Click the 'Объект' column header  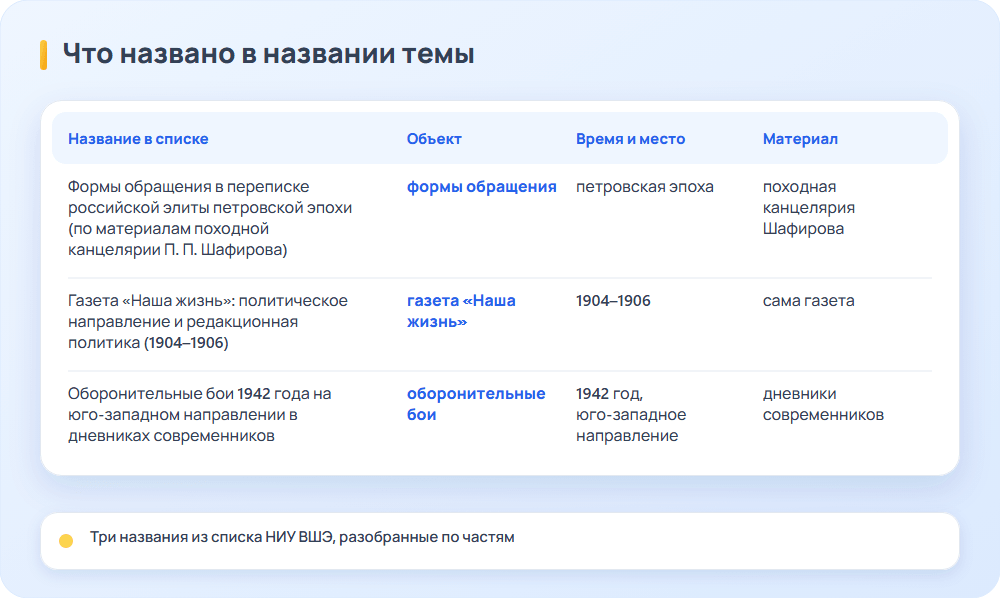pos(434,139)
